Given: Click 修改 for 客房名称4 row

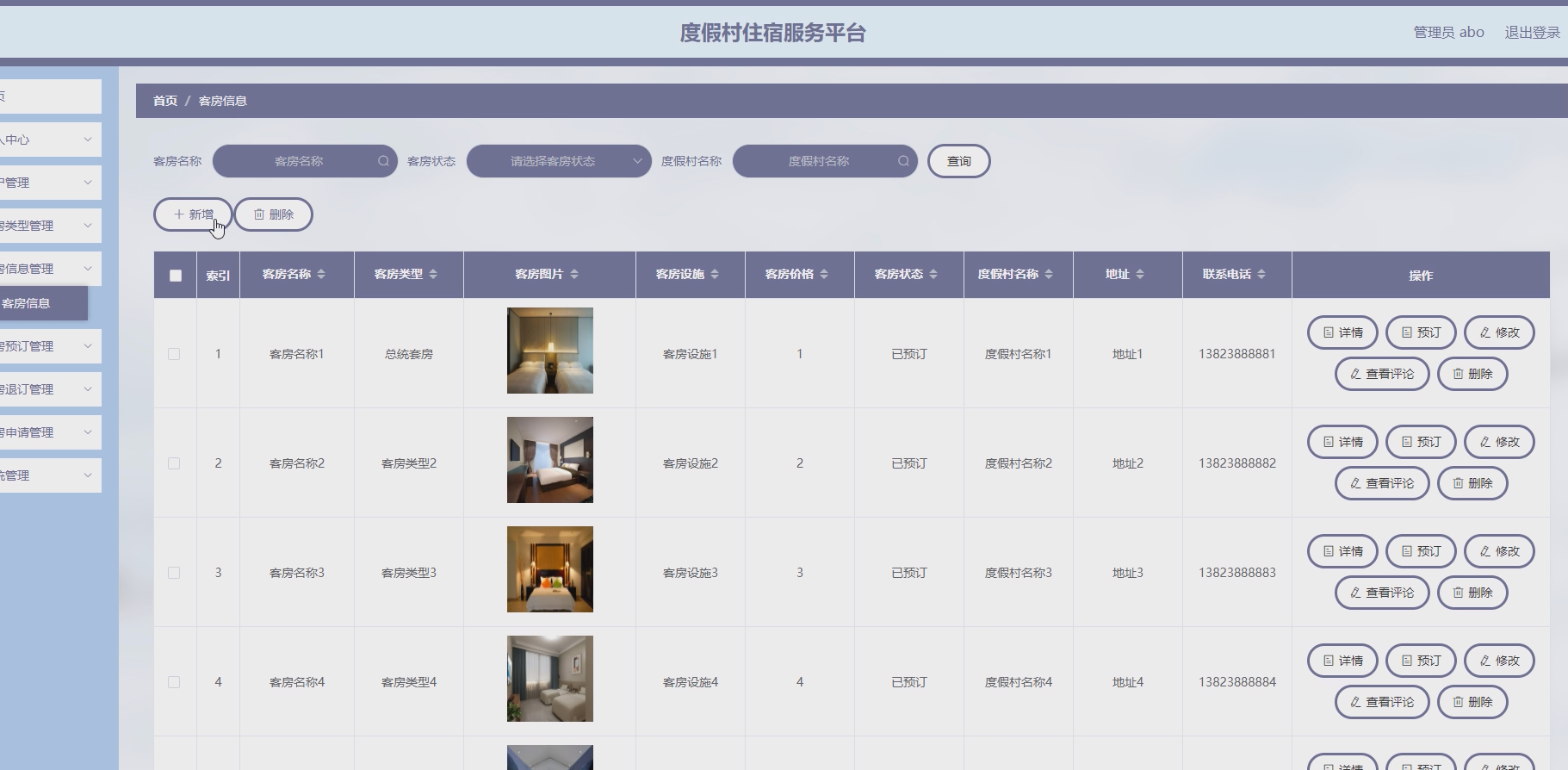Looking at the screenshot, I should pyautogui.click(x=1499, y=661).
